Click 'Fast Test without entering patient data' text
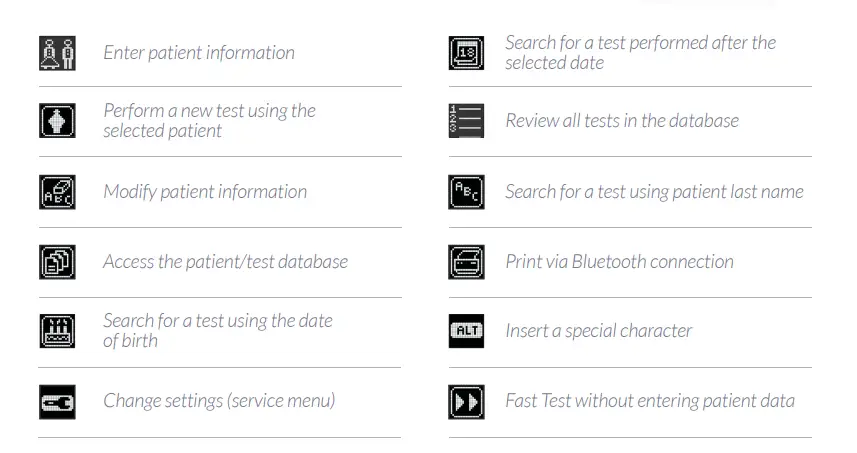Viewport: 857px width, 453px height. (x=650, y=400)
